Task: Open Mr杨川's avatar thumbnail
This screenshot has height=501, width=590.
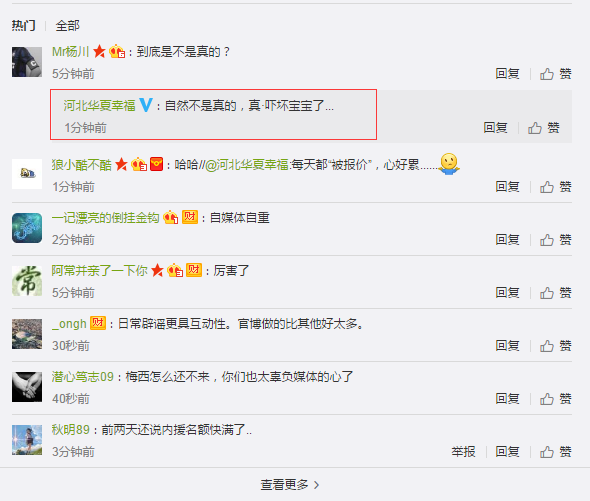Action: (27, 62)
